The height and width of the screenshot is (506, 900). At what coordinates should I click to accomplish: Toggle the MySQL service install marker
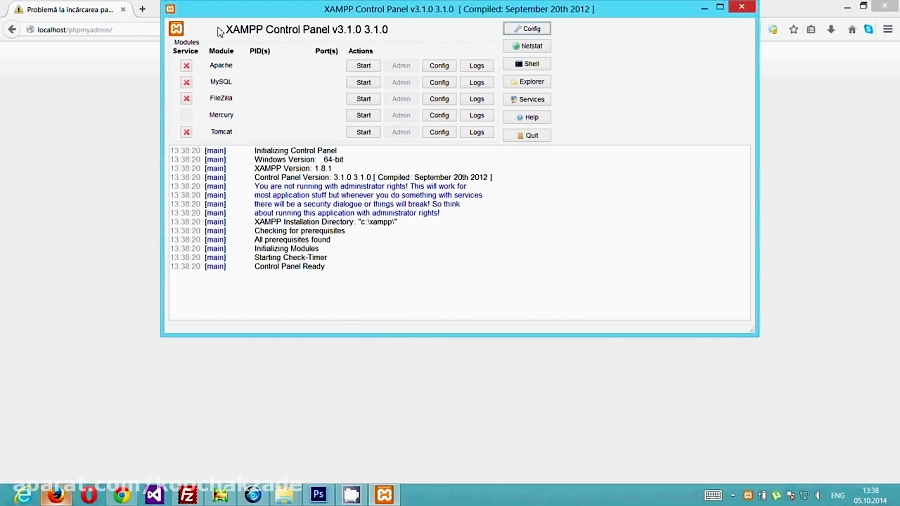click(x=186, y=82)
